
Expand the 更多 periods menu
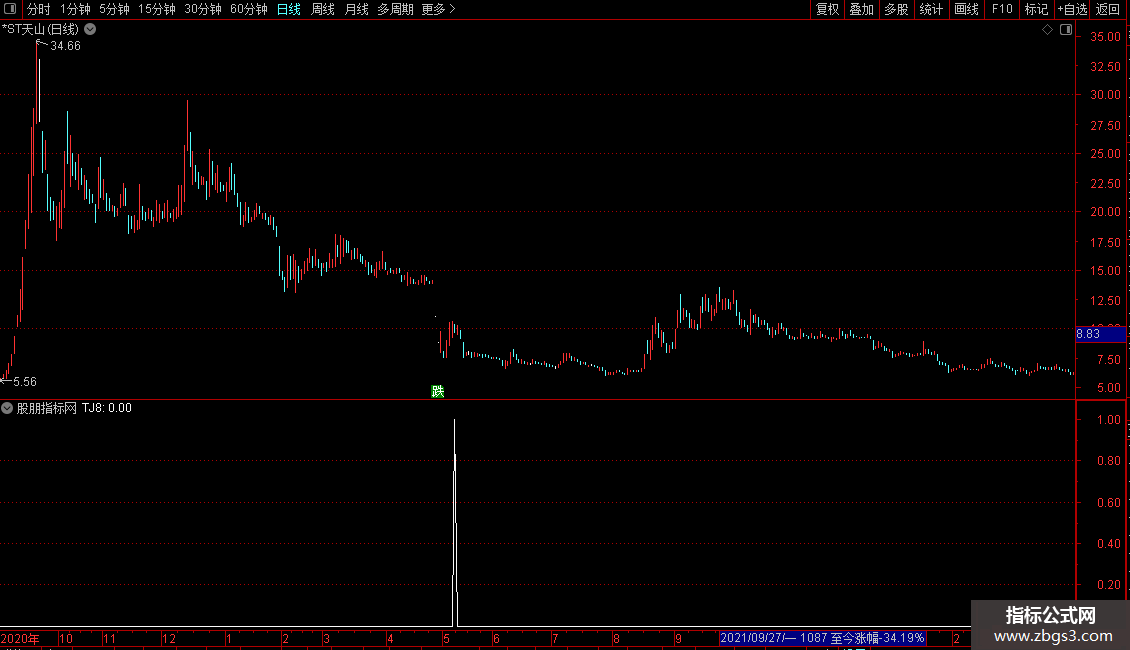pyautogui.click(x=438, y=9)
